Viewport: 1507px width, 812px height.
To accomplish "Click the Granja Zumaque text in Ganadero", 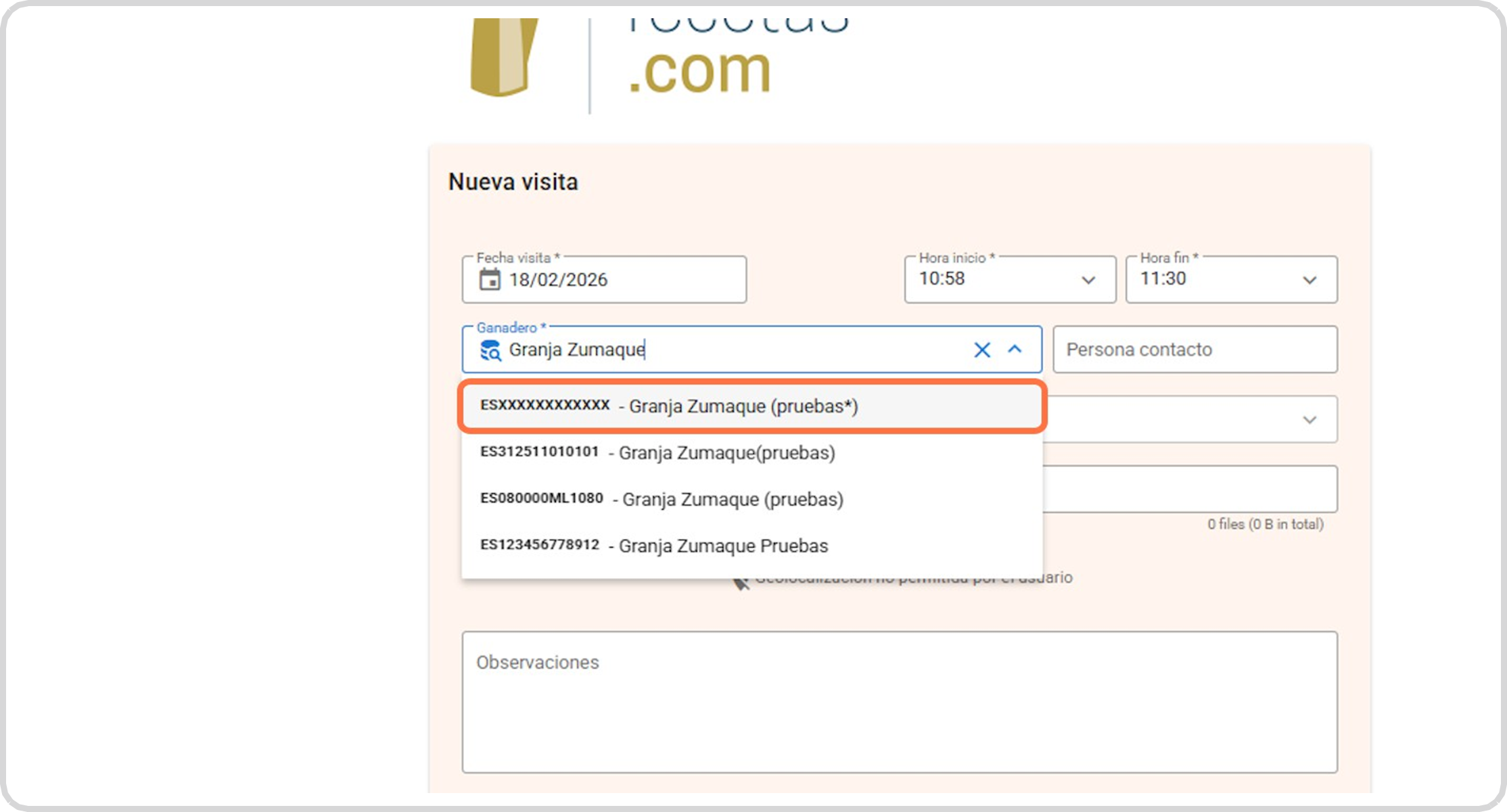I will coord(577,350).
